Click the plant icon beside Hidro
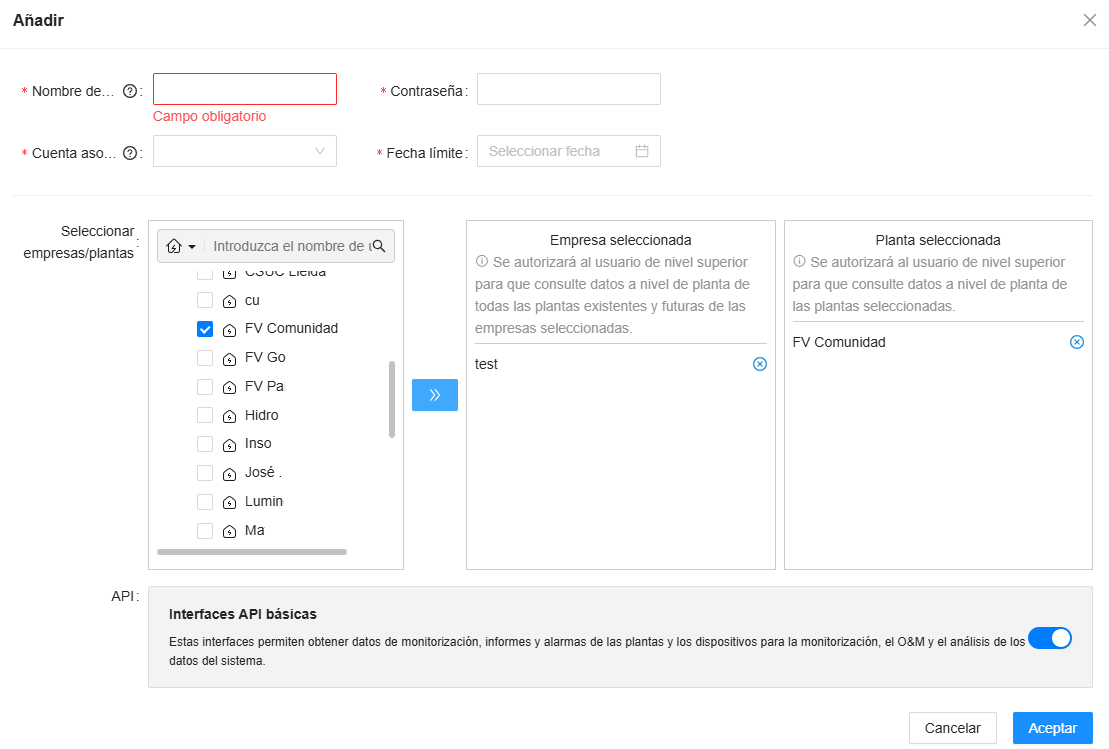Screen dimensions: 1109x749 click(x=229, y=416)
